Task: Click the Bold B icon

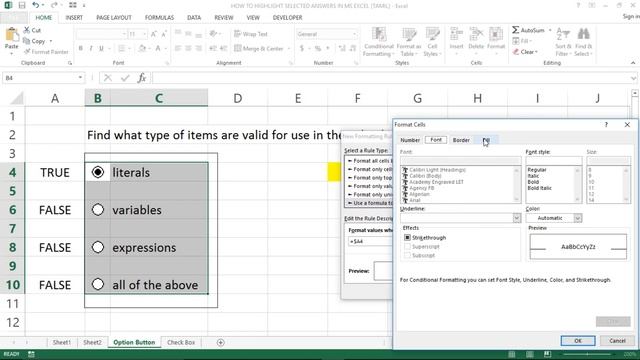Action: (x=80, y=48)
